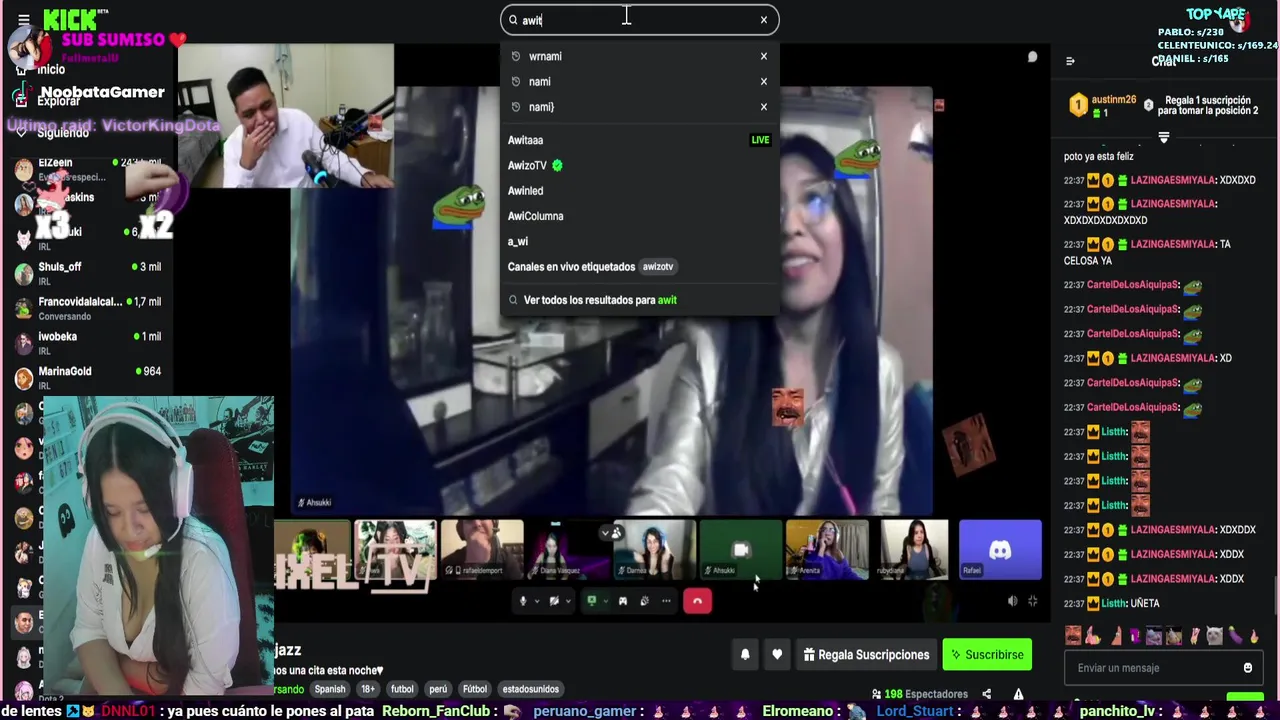Open screen share options dropdown arrow
The height and width of the screenshot is (720, 1280).
pyautogui.click(x=605, y=601)
